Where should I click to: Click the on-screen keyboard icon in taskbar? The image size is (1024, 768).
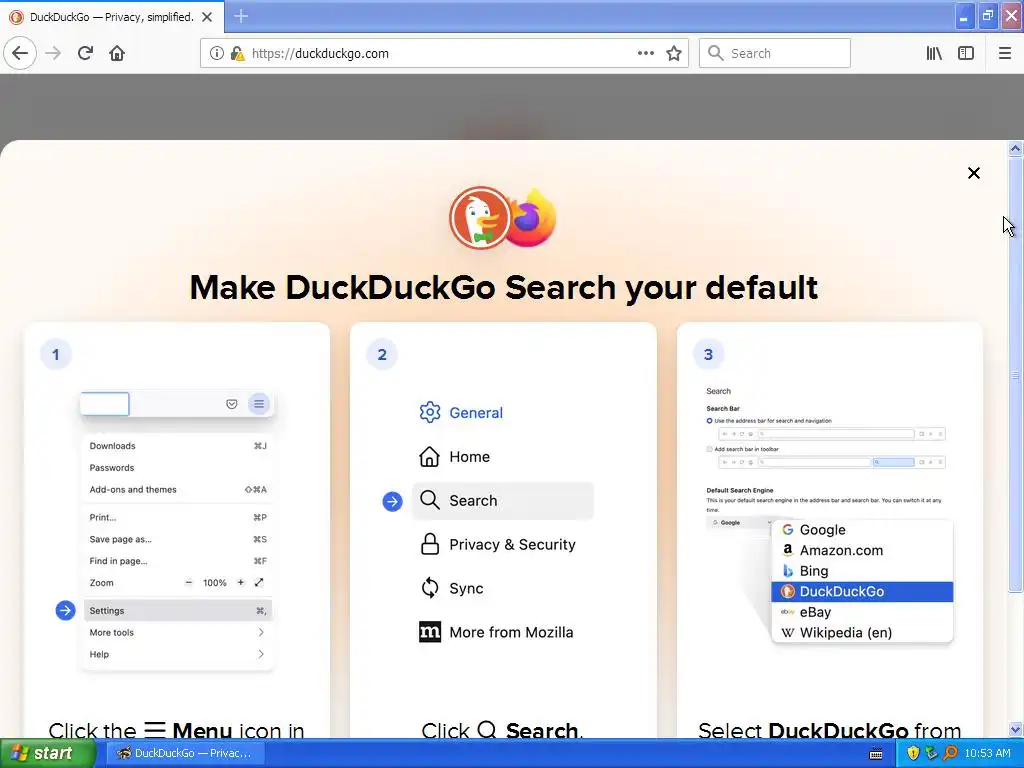point(876,754)
